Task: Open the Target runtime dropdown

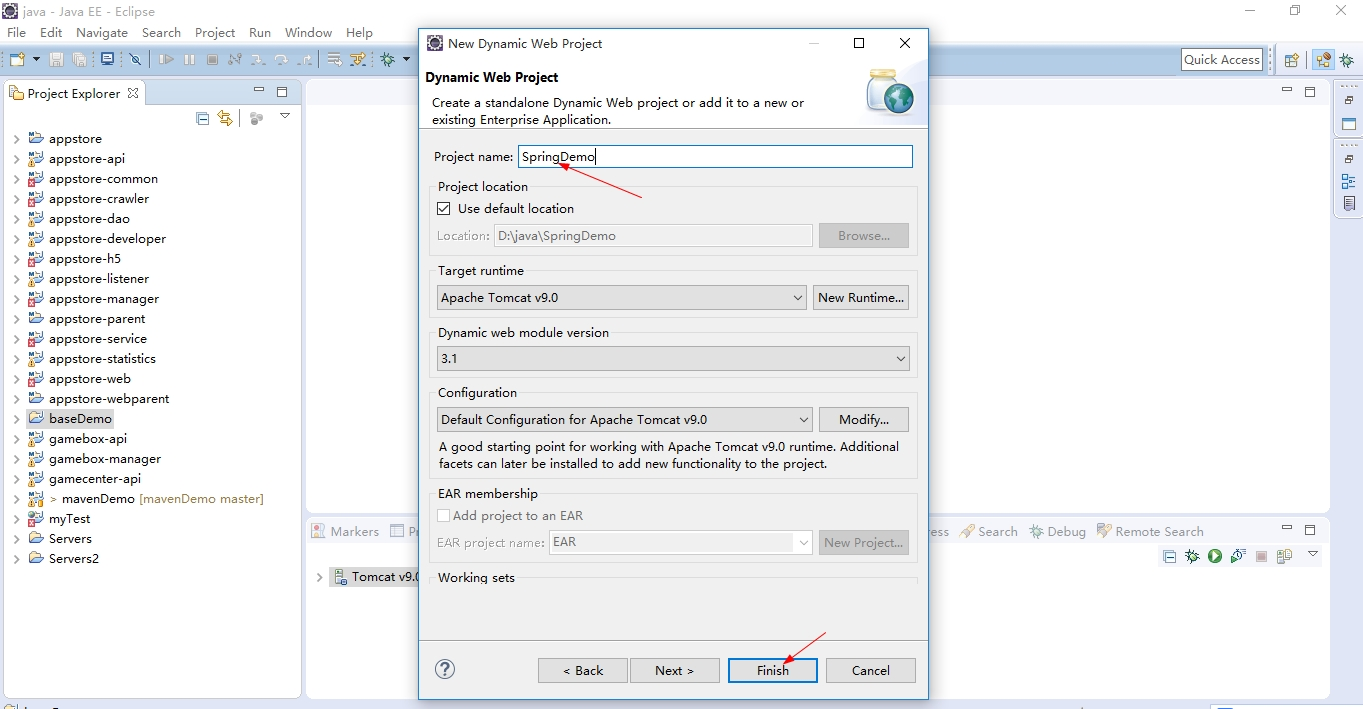Action: (622, 298)
